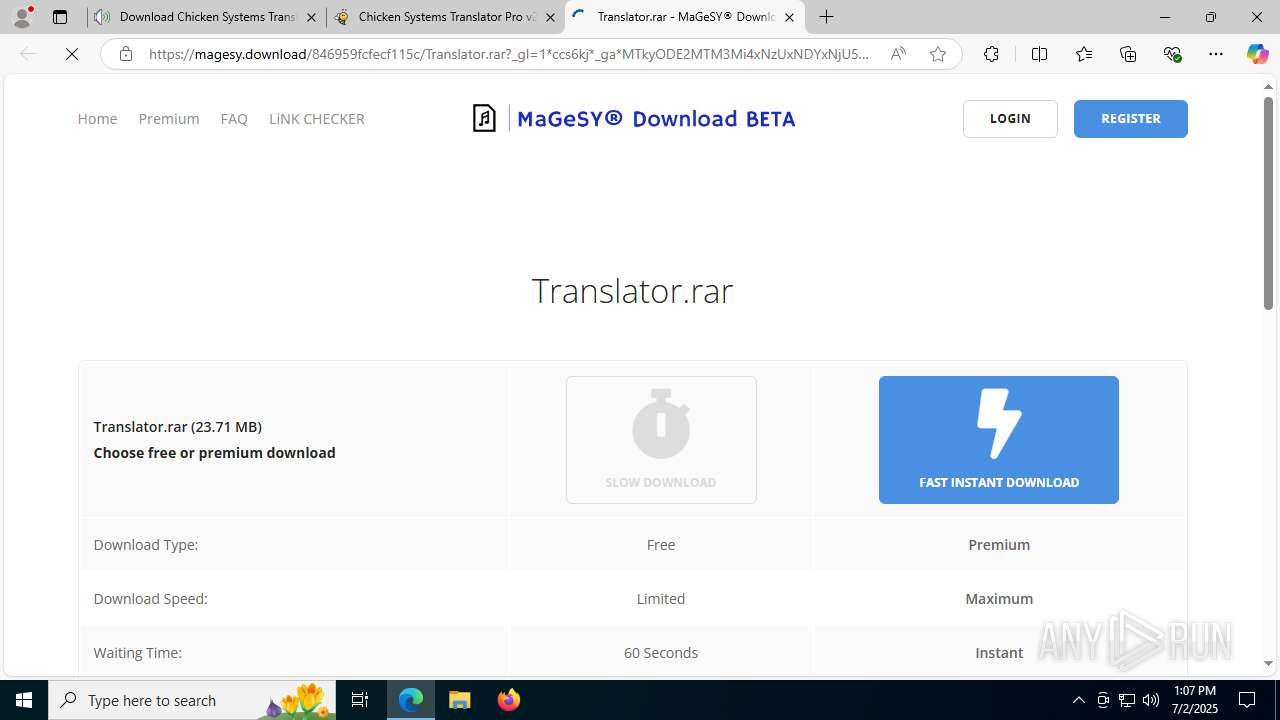Open Task View on the taskbar
This screenshot has height=720, width=1280.
360,700
